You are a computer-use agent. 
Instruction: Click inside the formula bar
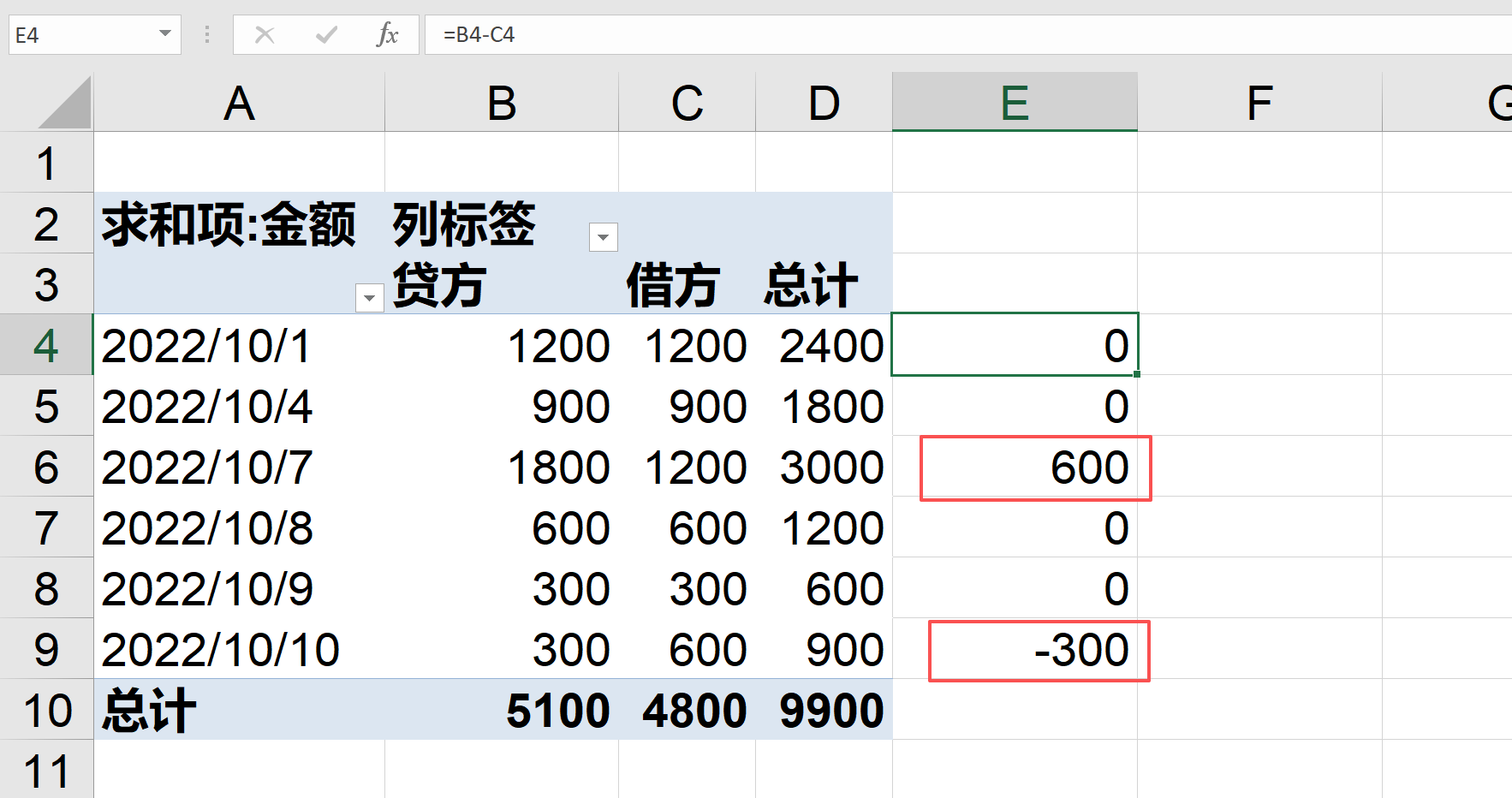[x=685, y=34]
